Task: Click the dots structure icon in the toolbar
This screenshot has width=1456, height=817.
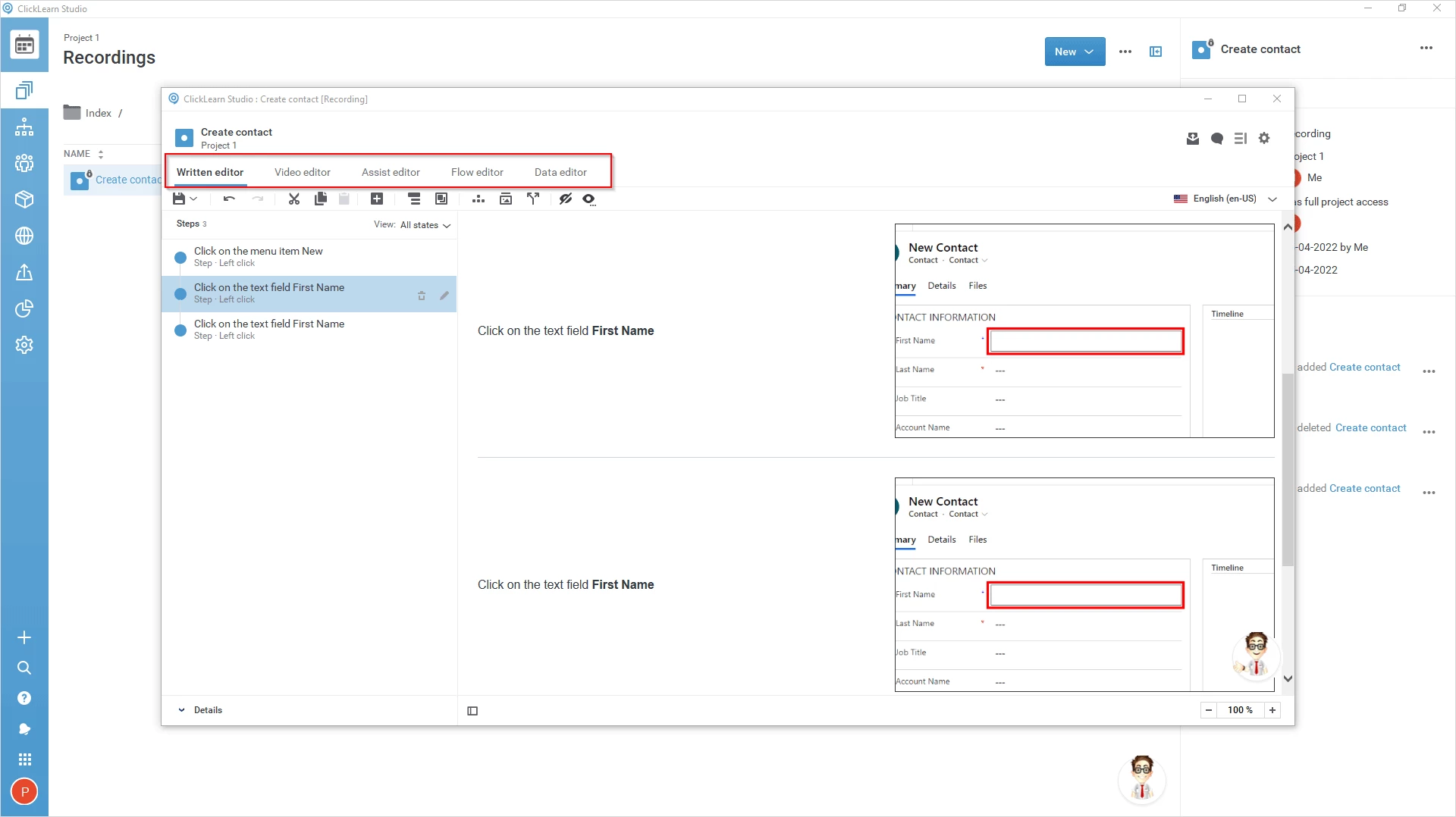Action: click(x=479, y=199)
